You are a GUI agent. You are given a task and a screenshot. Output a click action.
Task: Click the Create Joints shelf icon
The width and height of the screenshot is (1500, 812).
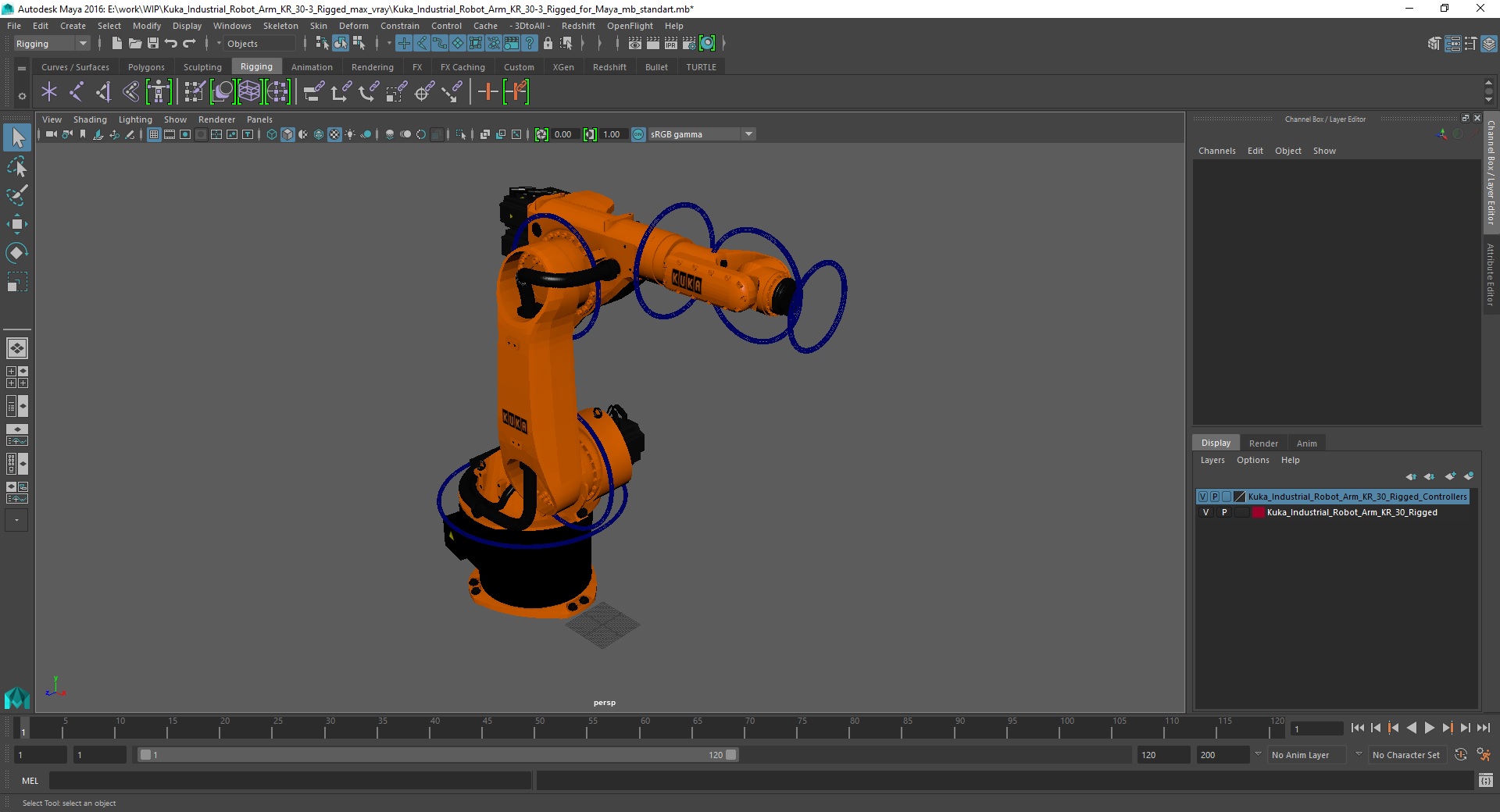coord(77,92)
